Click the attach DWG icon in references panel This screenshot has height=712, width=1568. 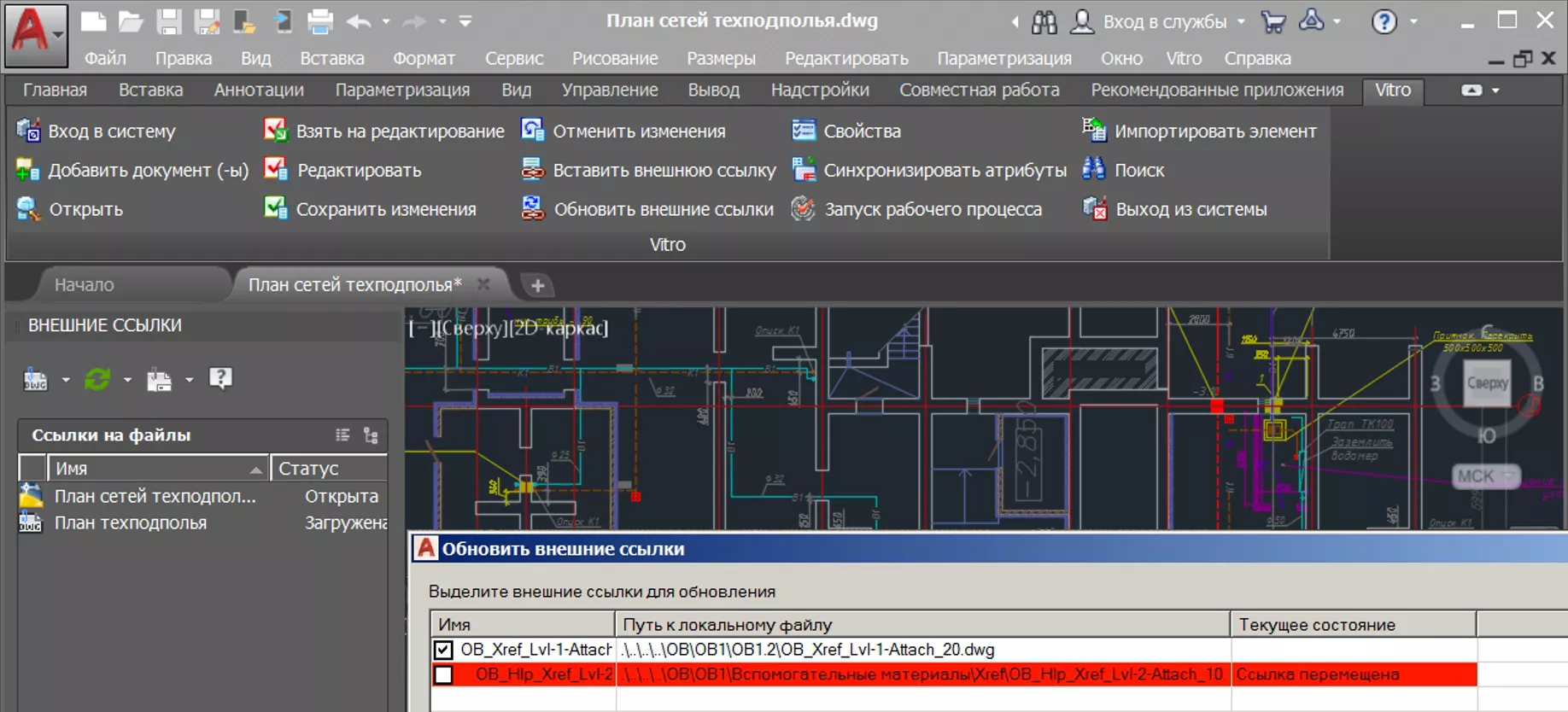point(35,379)
